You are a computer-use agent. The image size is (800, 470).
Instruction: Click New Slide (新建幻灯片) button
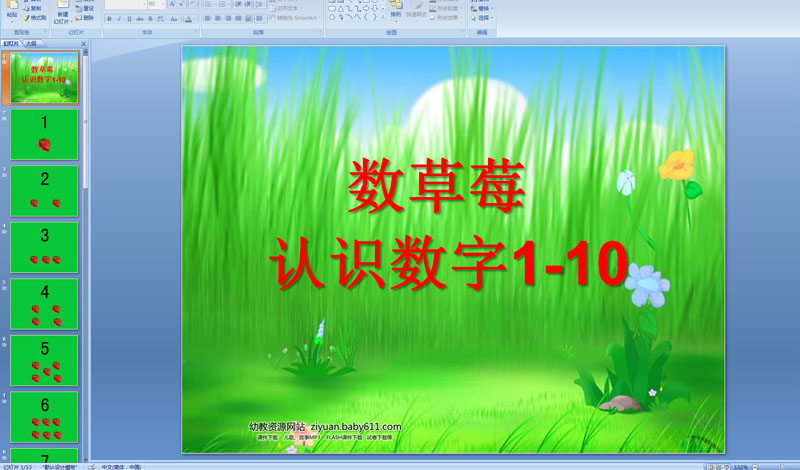click(62, 12)
